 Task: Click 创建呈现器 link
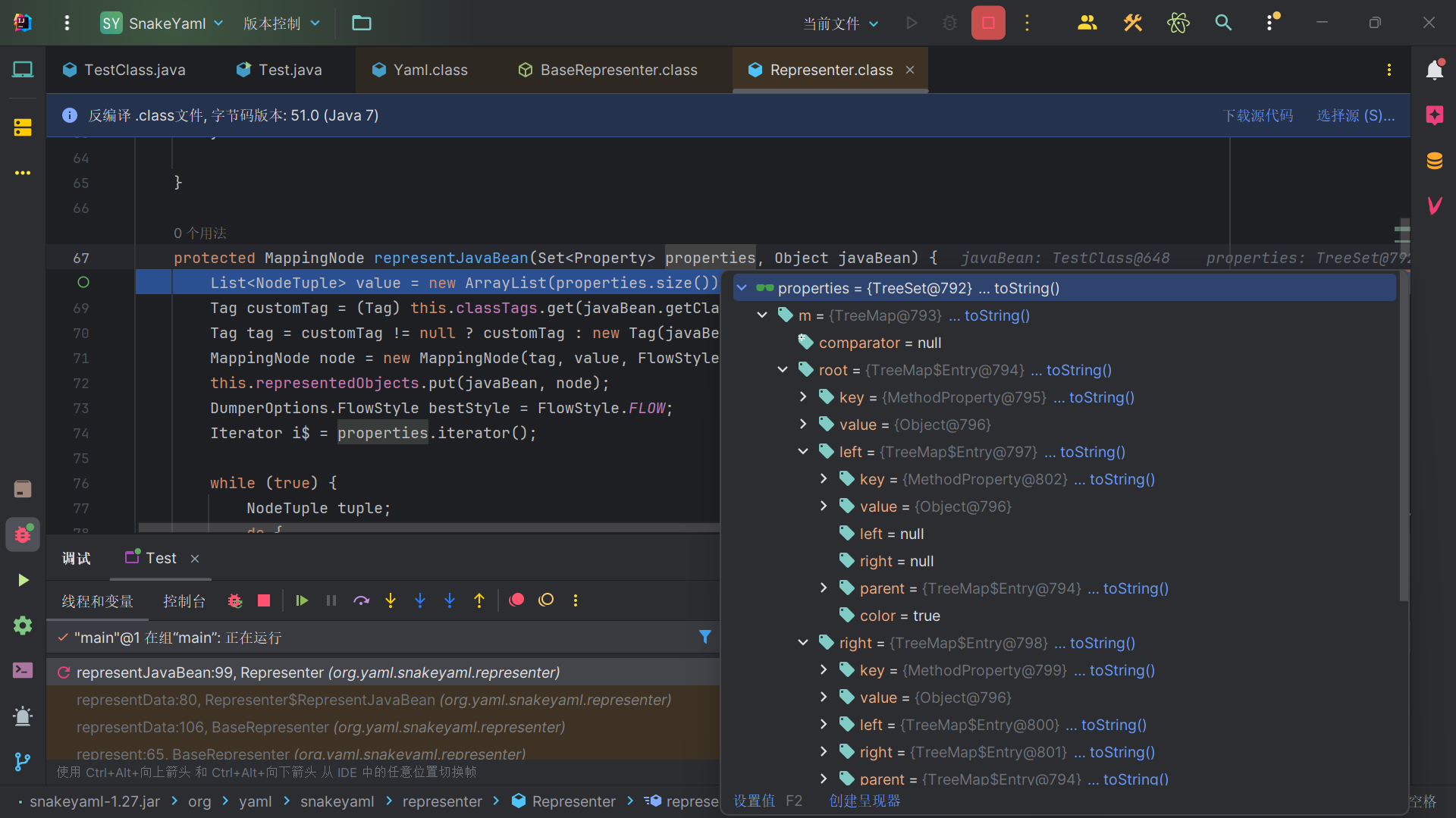(x=864, y=801)
